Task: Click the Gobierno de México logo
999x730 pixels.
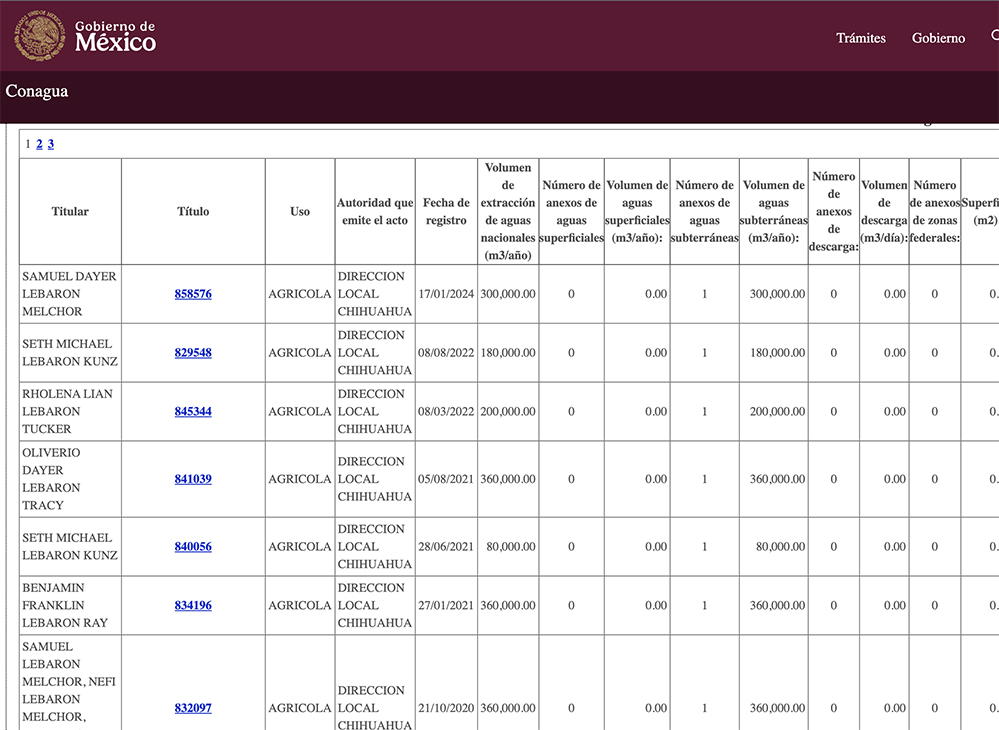Action: pos(85,36)
